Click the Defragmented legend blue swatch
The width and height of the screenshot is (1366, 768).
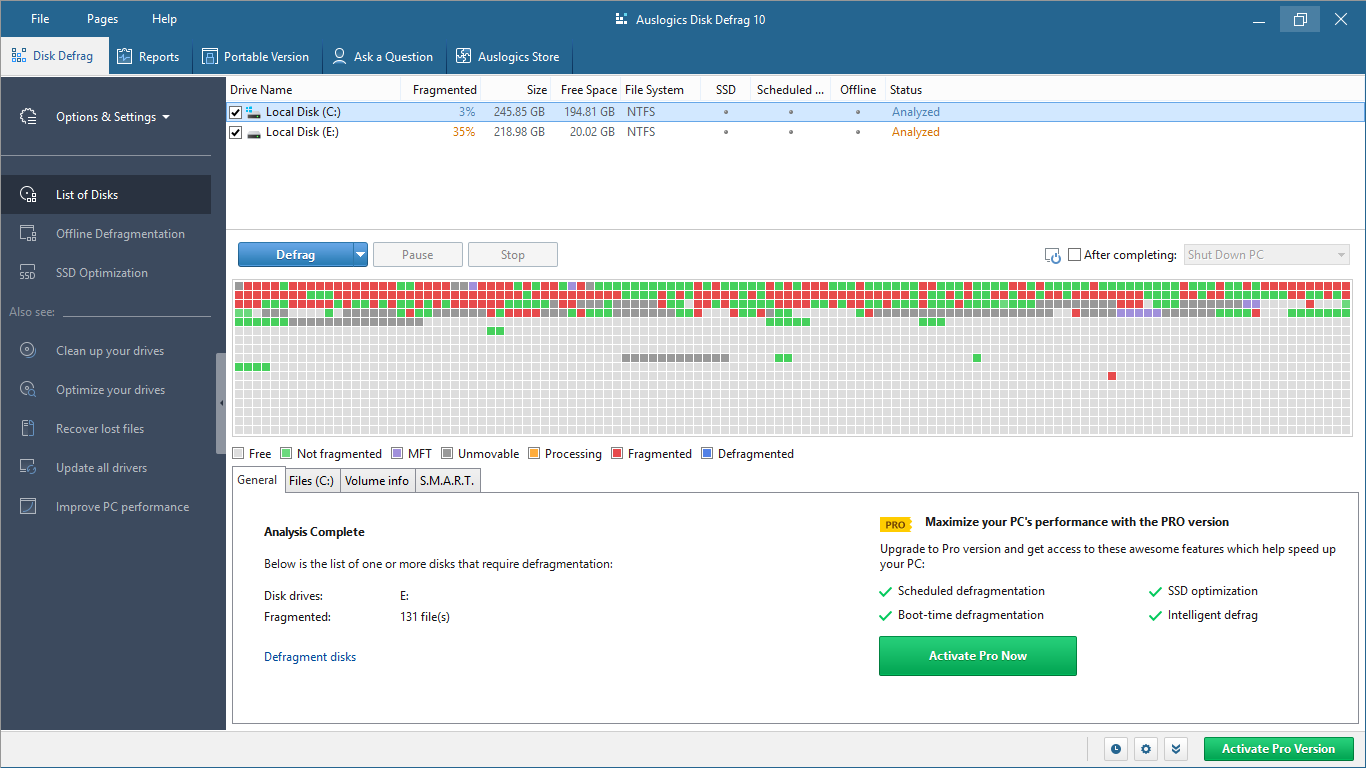[707, 454]
